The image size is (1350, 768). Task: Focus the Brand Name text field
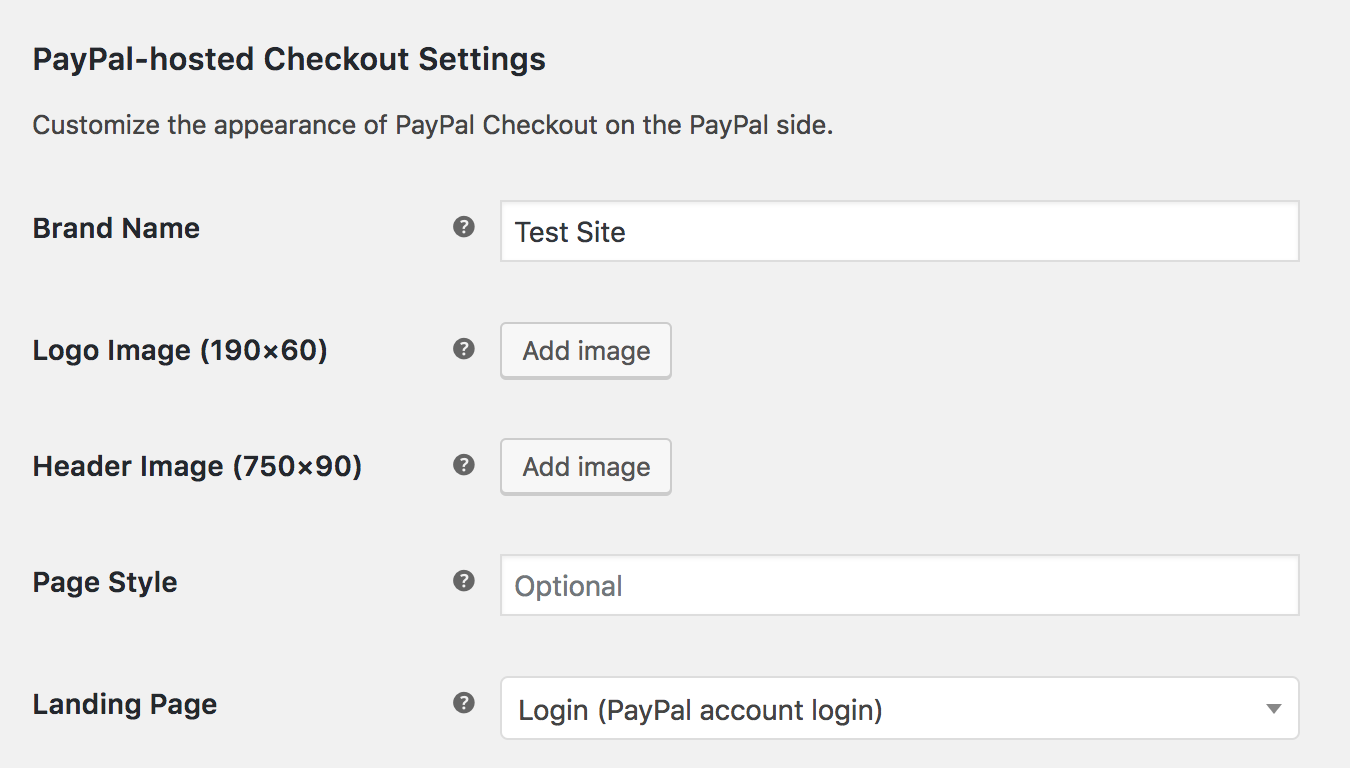898,231
